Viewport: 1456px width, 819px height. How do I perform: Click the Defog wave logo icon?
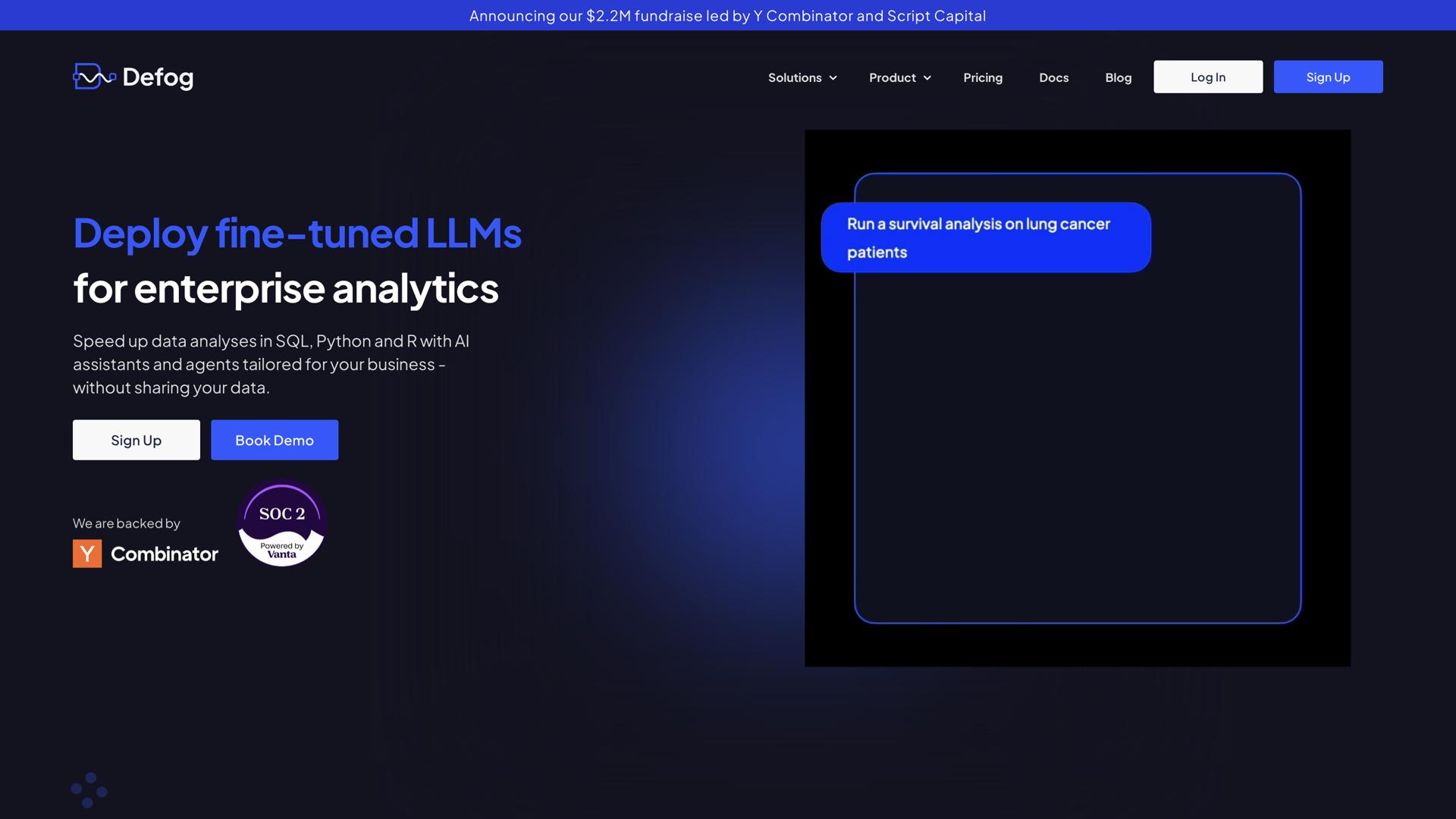coord(94,77)
